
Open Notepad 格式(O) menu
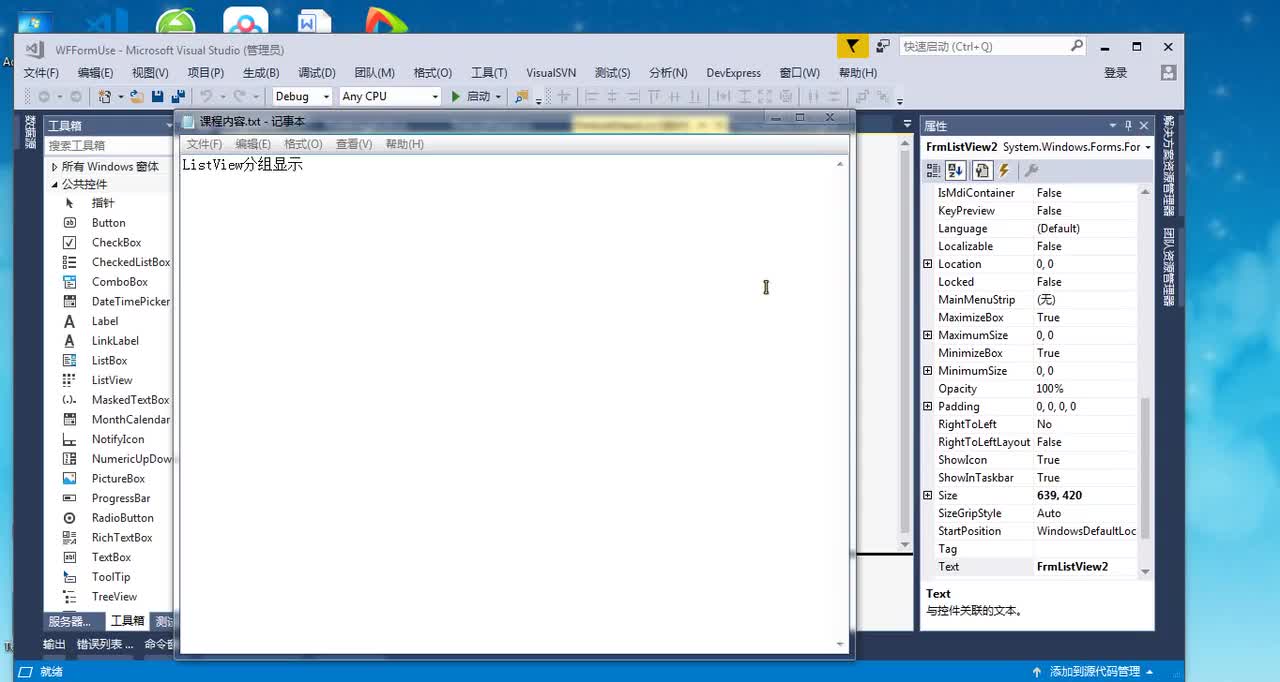[303, 144]
